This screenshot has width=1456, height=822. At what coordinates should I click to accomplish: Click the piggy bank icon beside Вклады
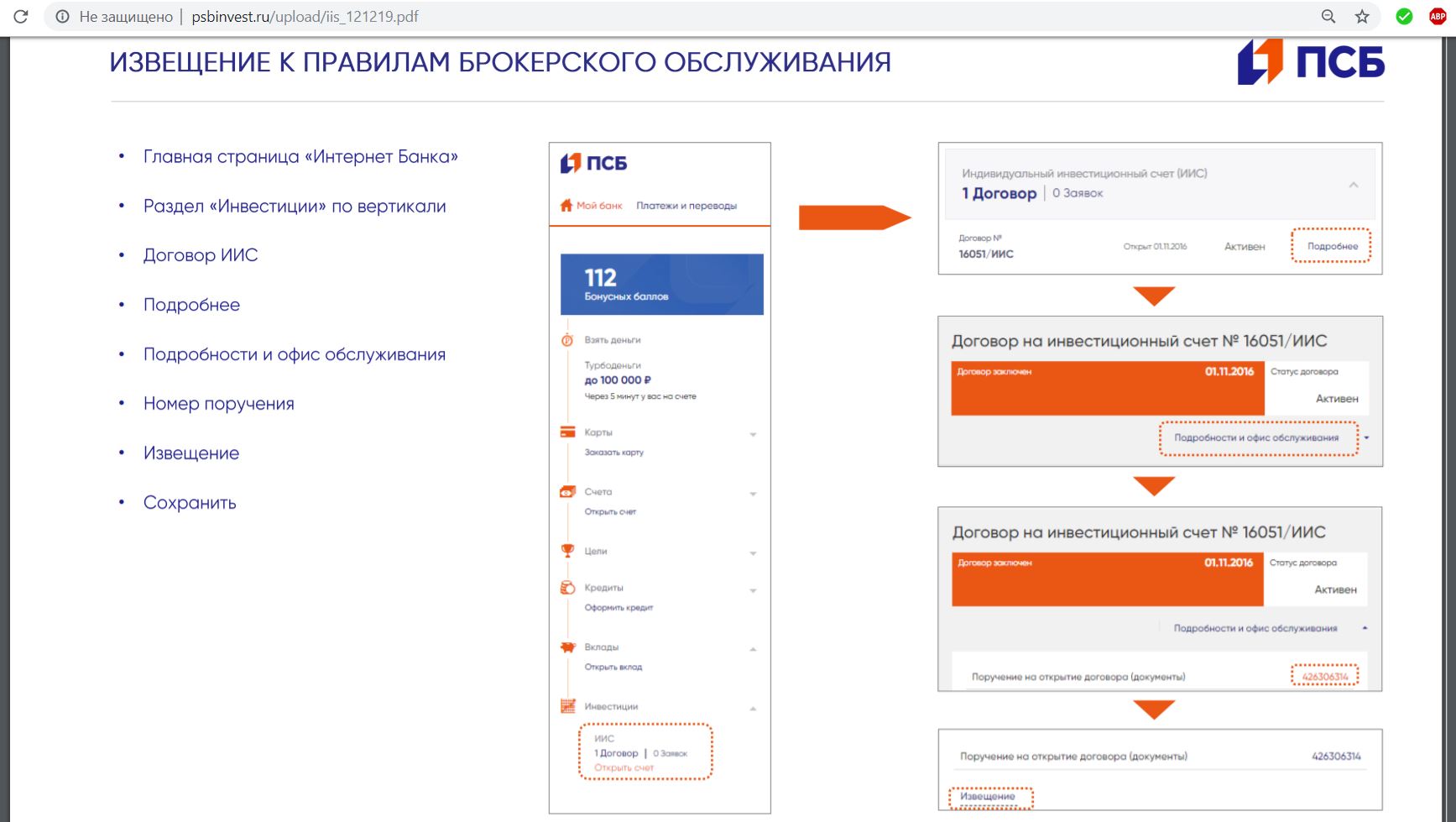pyautogui.click(x=567, y=647)
